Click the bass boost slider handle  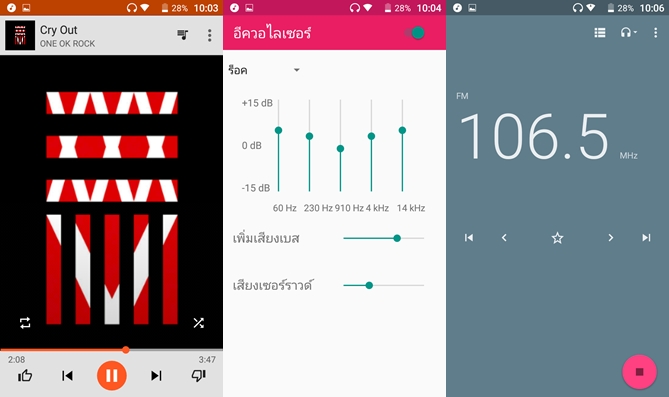[397, 238]
